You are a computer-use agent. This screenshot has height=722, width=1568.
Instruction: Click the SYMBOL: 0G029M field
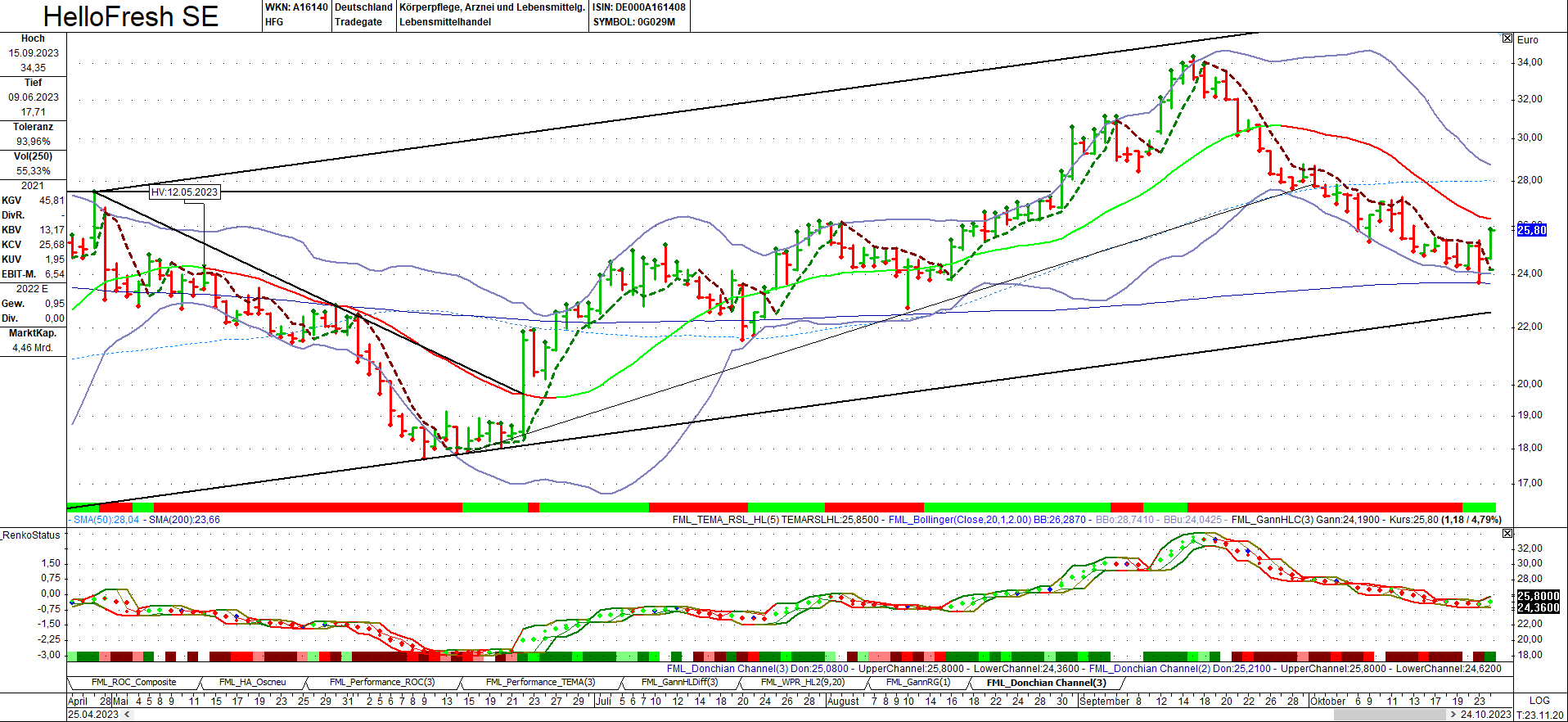(634, 22)
